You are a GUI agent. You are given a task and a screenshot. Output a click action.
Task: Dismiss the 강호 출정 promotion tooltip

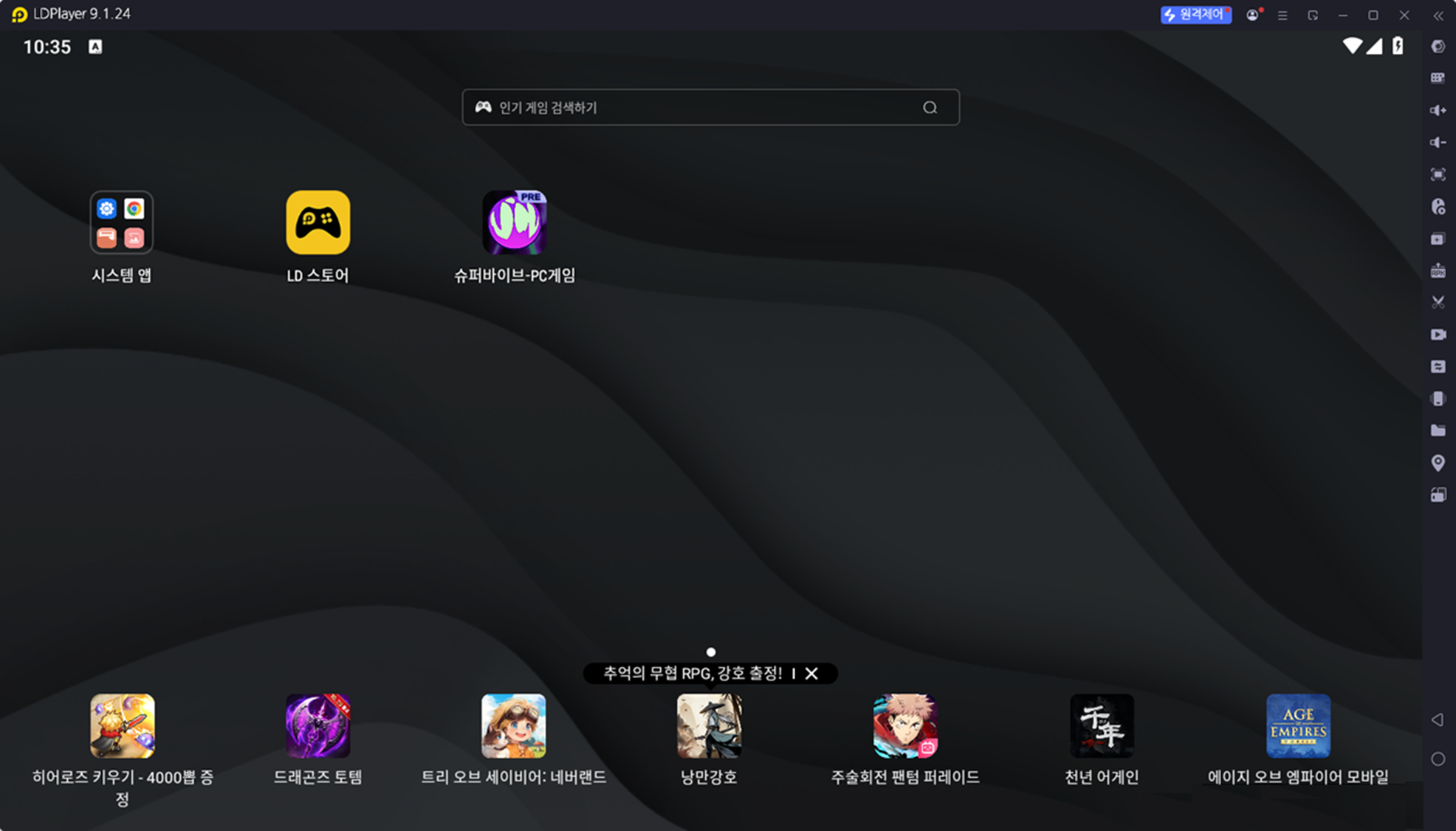[x=811, y=674]
